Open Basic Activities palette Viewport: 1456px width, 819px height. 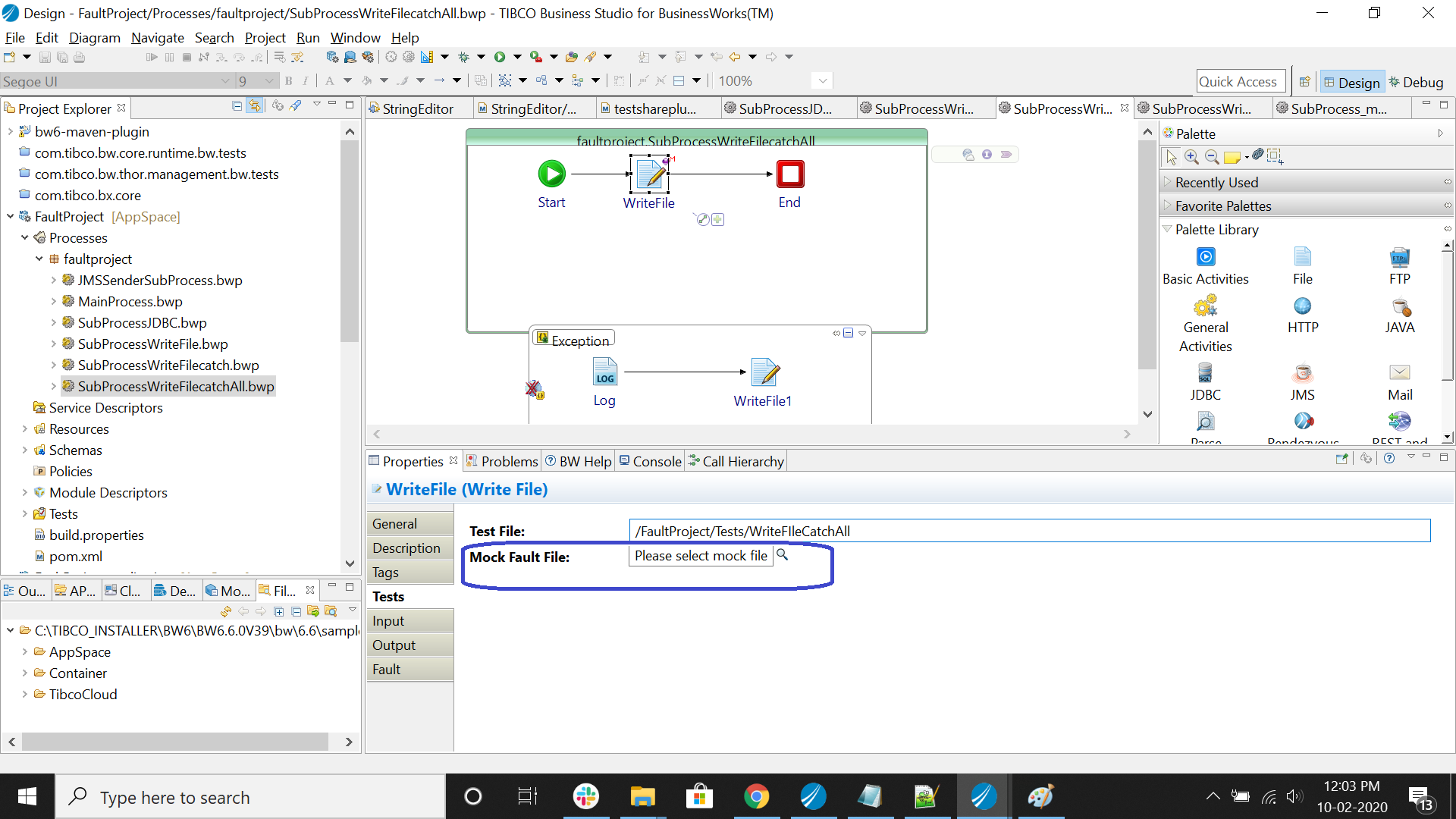pyautogui.click(x=1205, y=265)
